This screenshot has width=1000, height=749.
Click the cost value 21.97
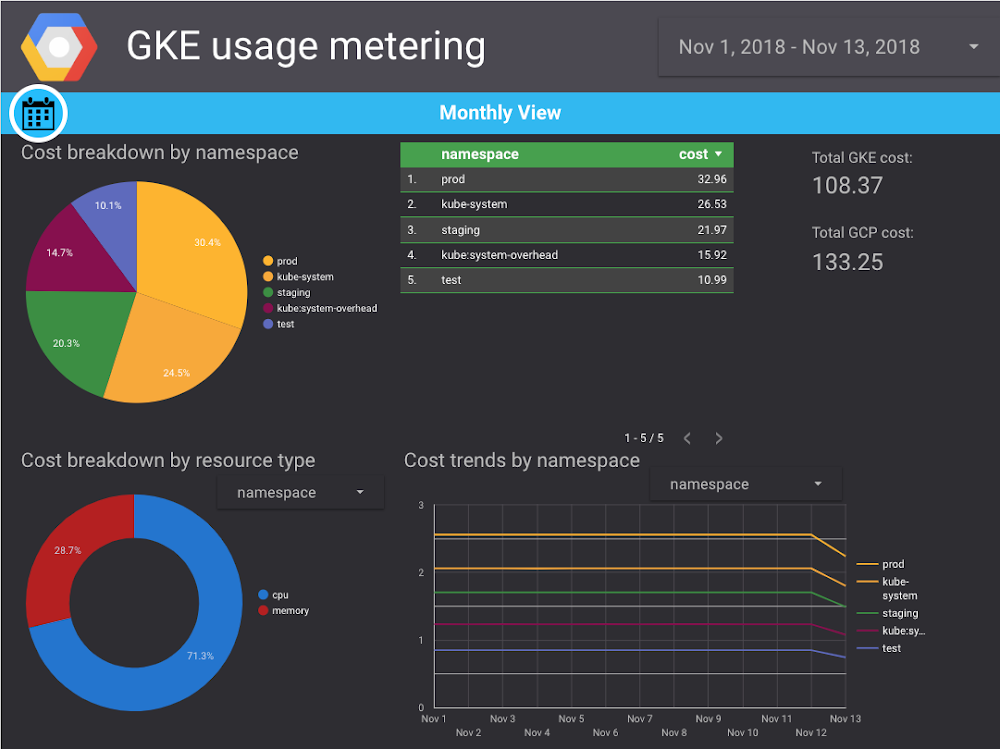click(712, 230)
